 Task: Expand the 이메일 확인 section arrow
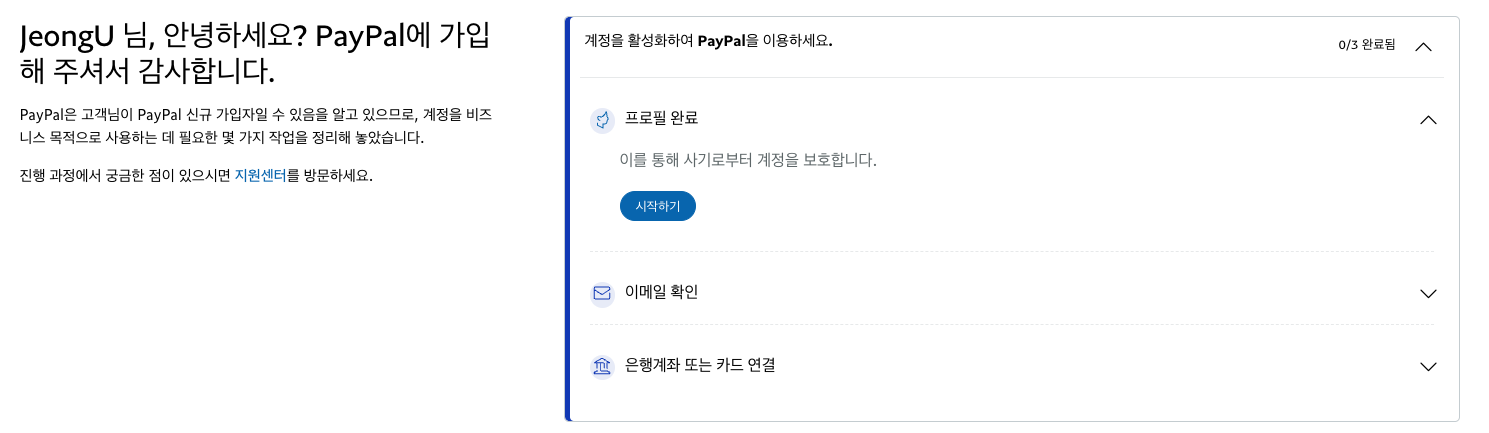[1428, 294]
